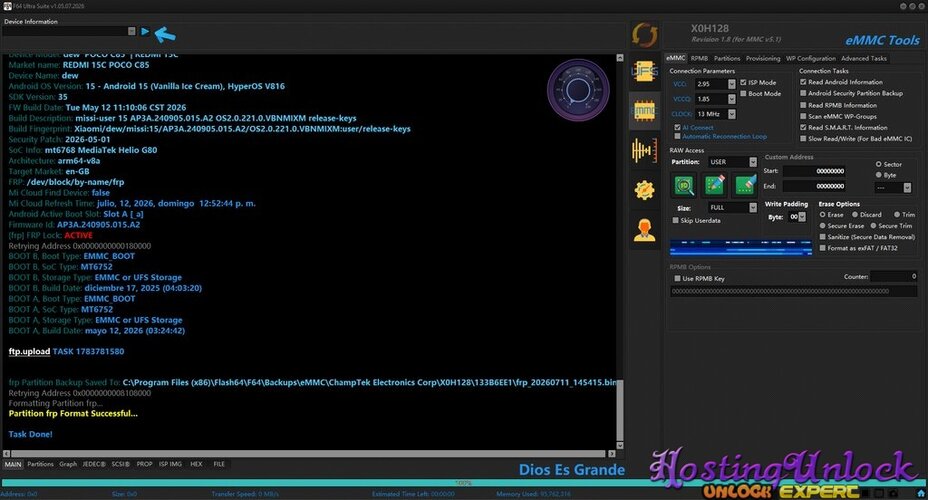Screen dimensions: 928x500
Task: Select the Byte radio button
Action: click(x=879, y=175)
